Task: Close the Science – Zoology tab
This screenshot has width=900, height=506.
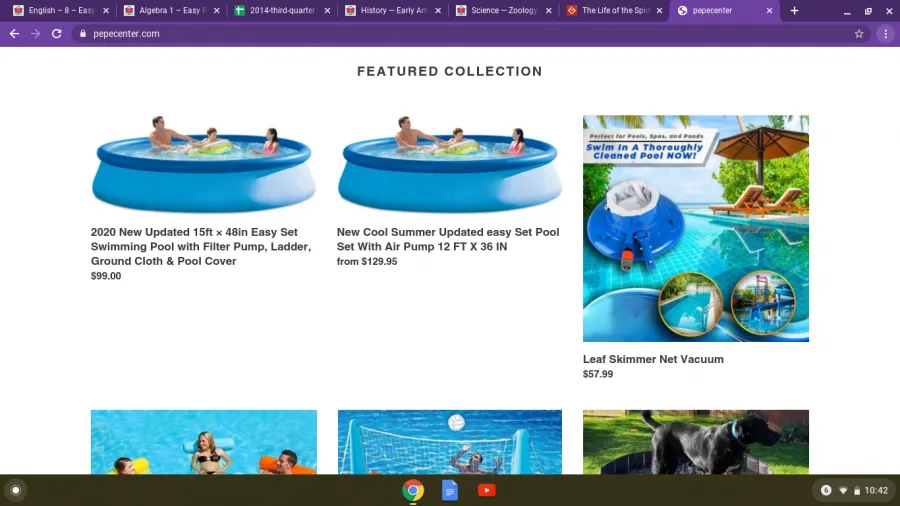Action: point(549,10)
